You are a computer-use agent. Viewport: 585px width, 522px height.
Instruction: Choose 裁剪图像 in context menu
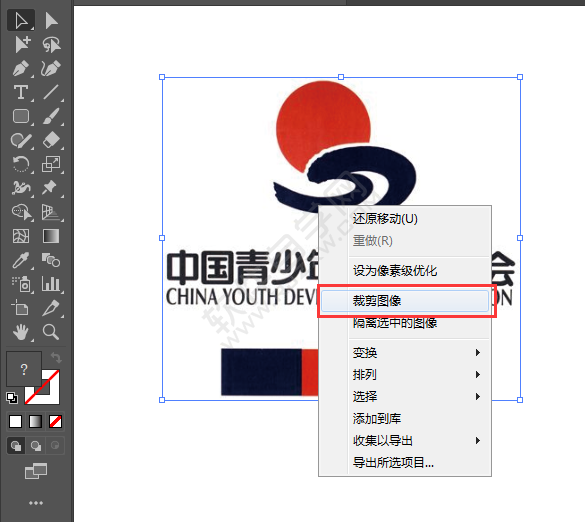tap(405, 301)
